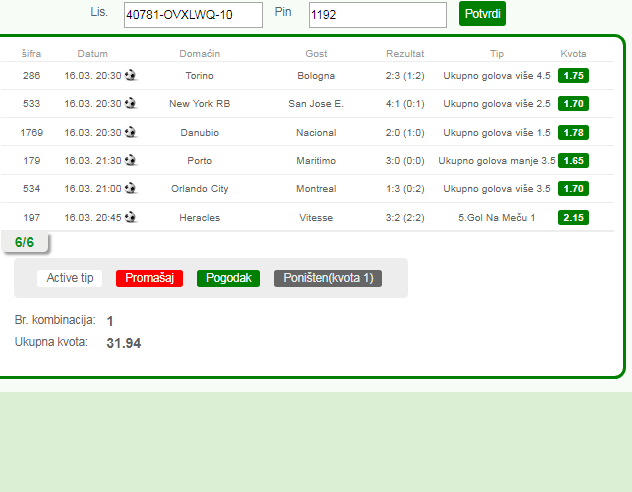Click result 4:1 (0:1)

[x=405, y=104]
